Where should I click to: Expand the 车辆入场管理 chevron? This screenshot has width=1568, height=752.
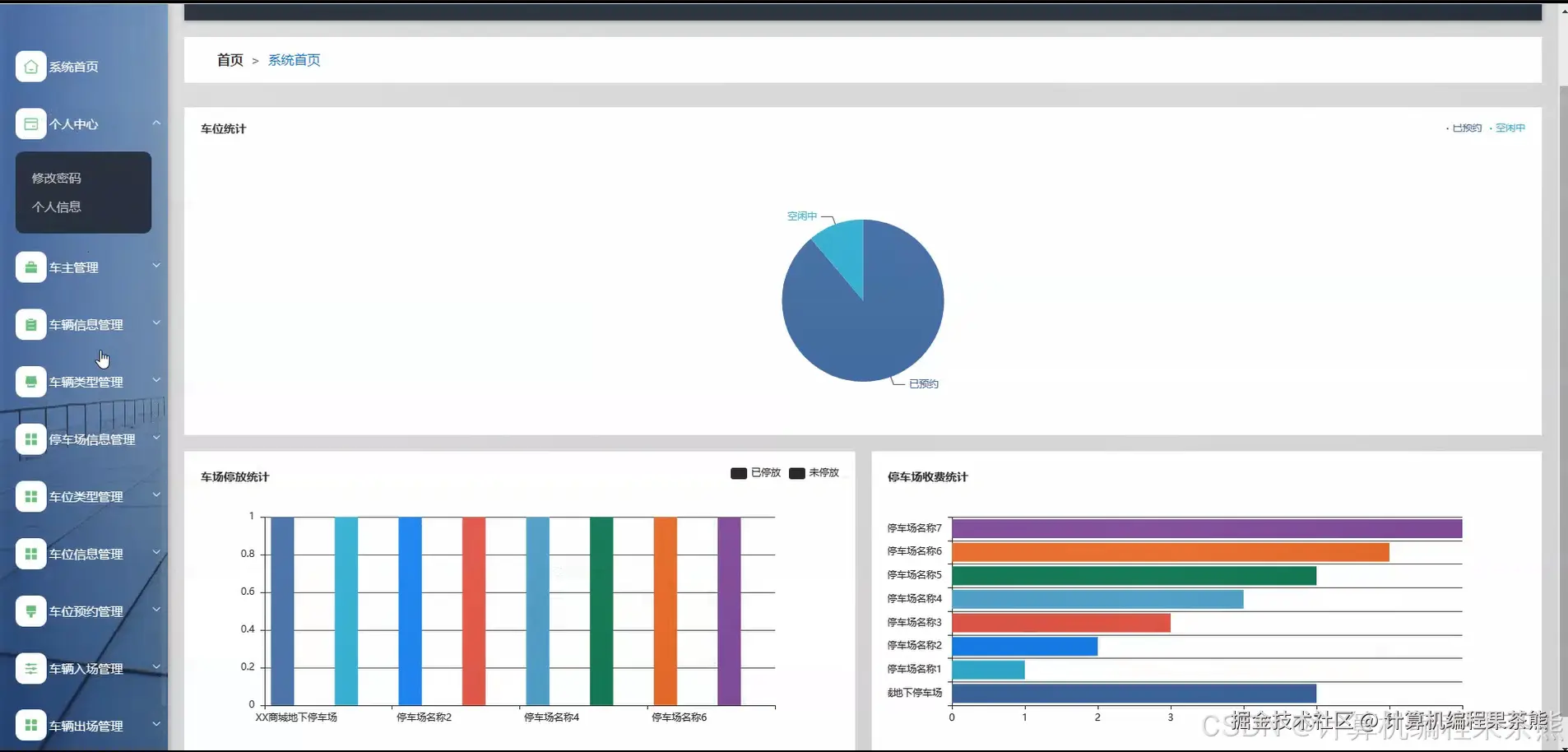click(156, 667)
